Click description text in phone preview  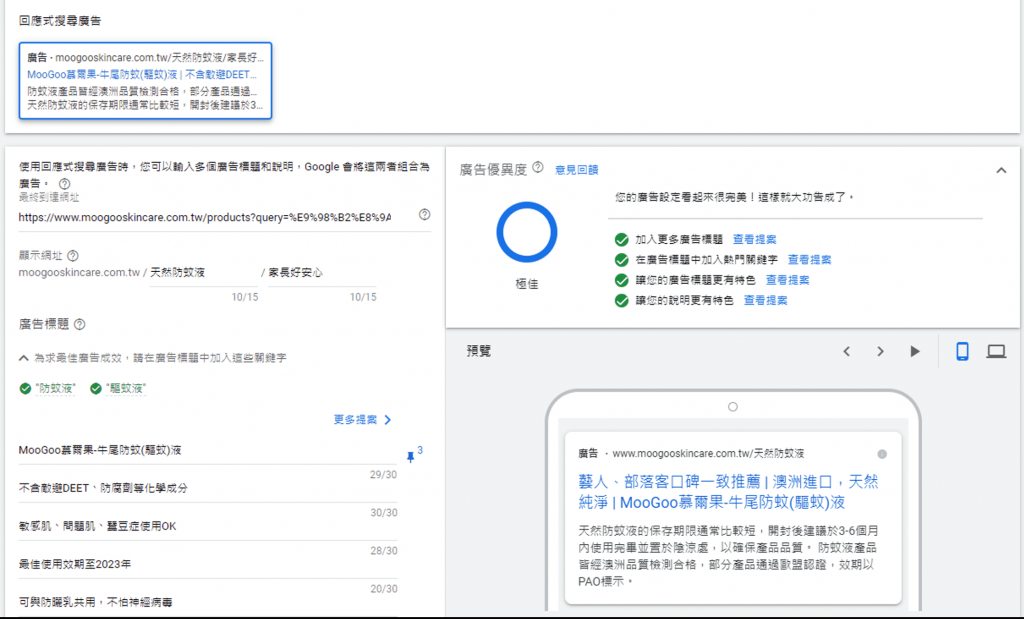[x=728, y=556]
